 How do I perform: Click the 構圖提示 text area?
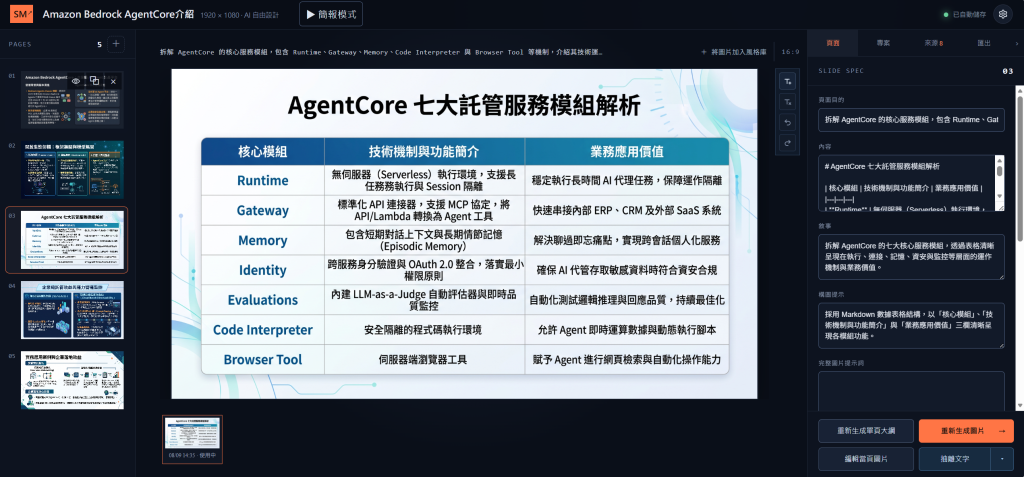coord(911,325)
